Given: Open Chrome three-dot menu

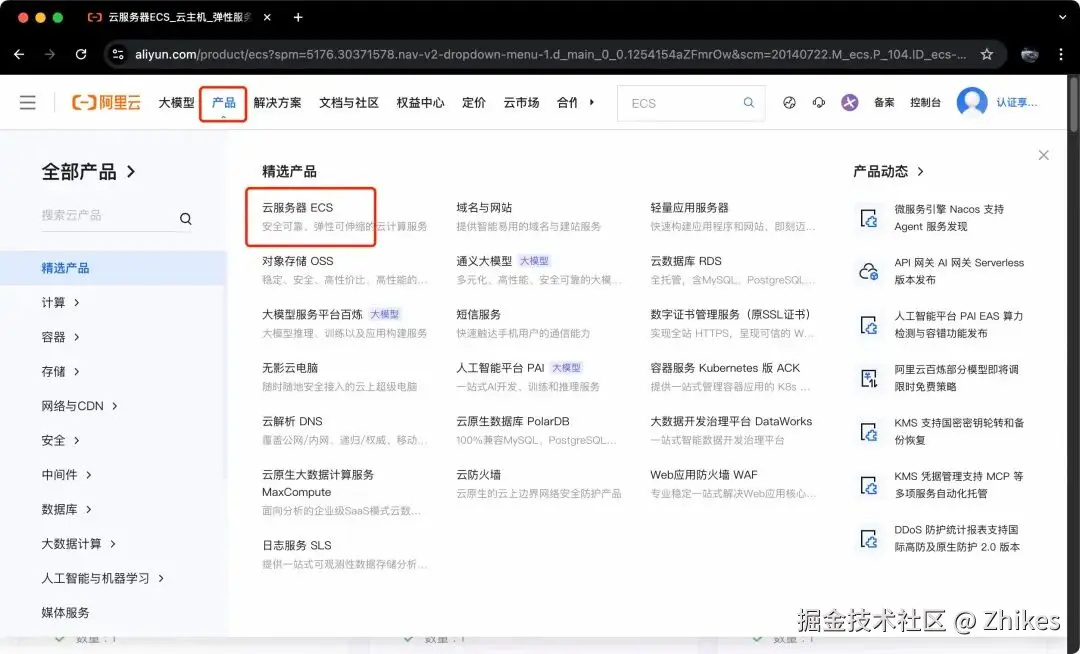Looking at the screenshot, I should click(1061, 54).
